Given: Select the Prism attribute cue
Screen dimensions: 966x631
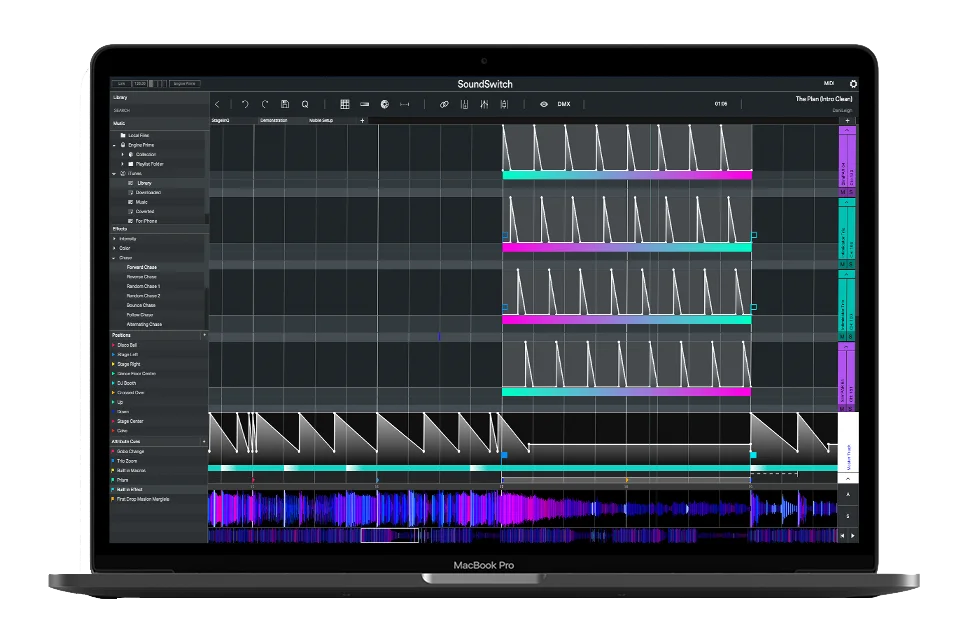Looking at the screenshot, I should [x=123, y=480].
